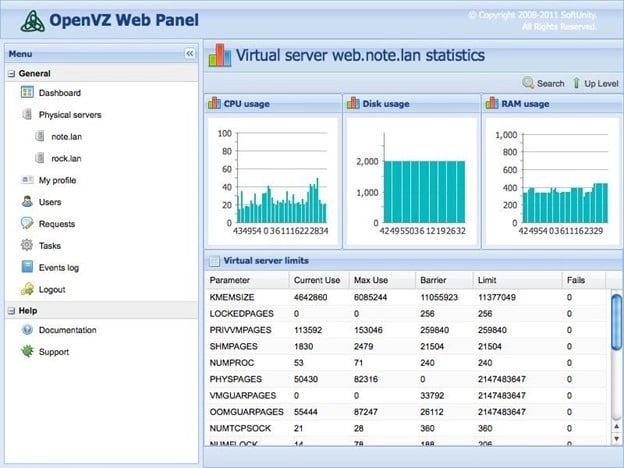Go to My profile

coord(57,180)
